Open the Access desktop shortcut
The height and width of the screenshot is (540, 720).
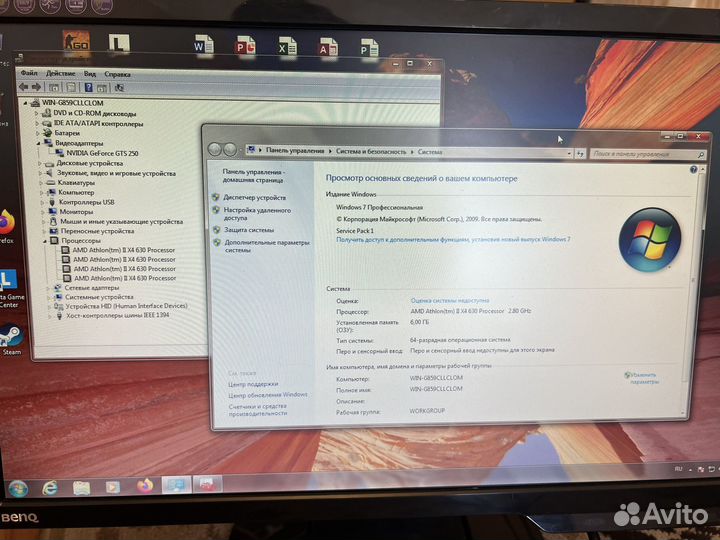coord(328,47)
